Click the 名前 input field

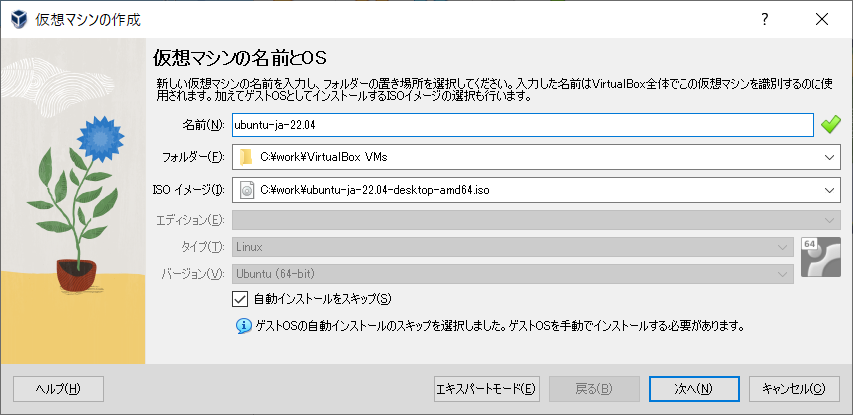click(x=523, y=125)
